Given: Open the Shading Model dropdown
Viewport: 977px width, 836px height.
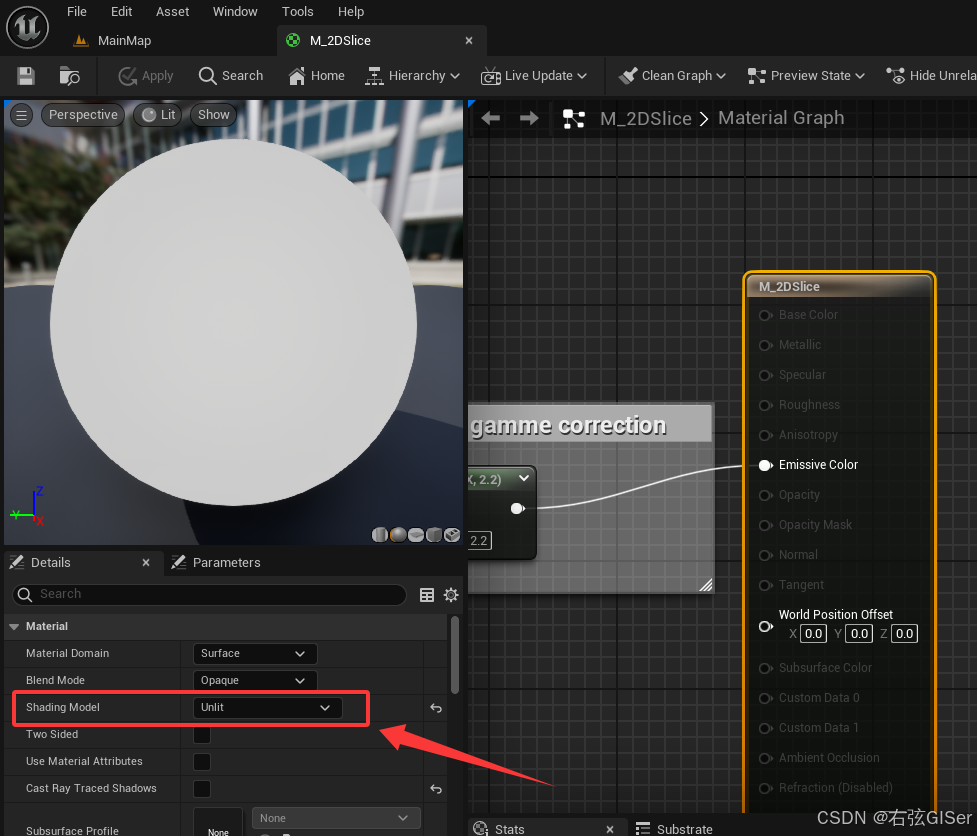Looking at the screenshot, I should click(267, 708).
